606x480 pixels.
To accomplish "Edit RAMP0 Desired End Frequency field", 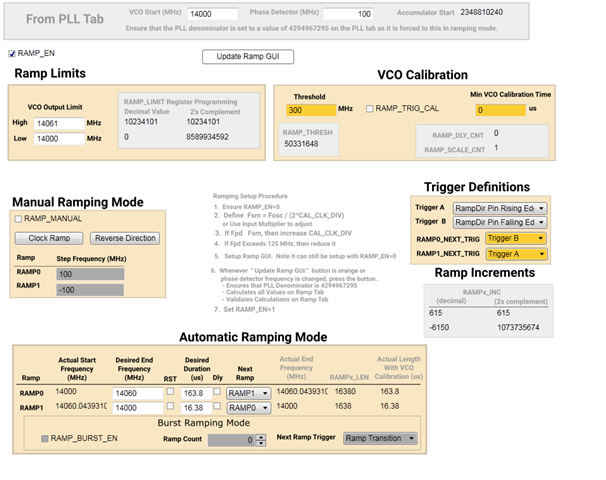I will 138,393.
